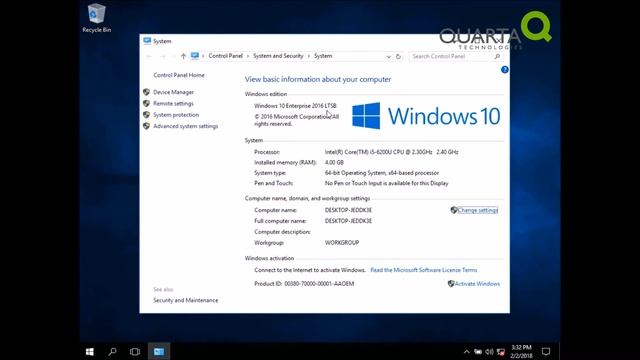Expand the chevron after Control Panel breadcrumb
This screenshot has width=640, height=360.
click(x=248, y=56)
